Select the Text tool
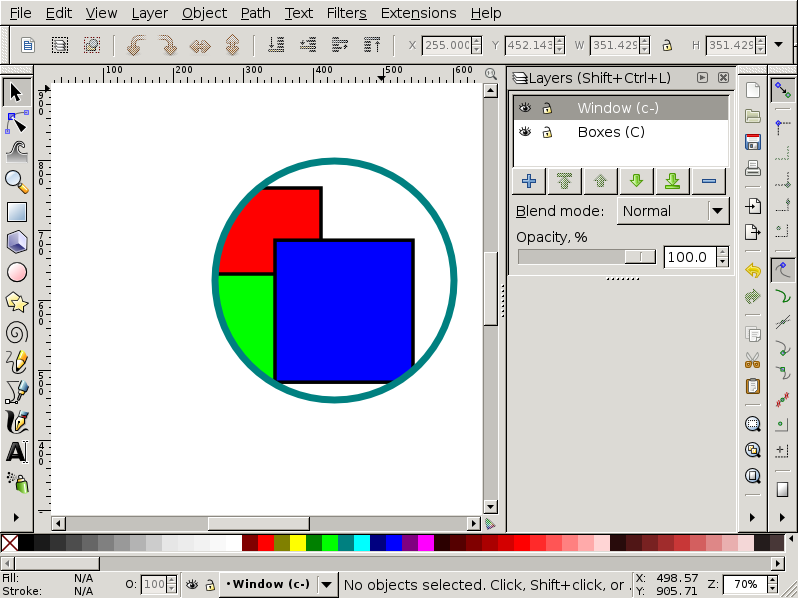798x598 pixels. (17, 452)
